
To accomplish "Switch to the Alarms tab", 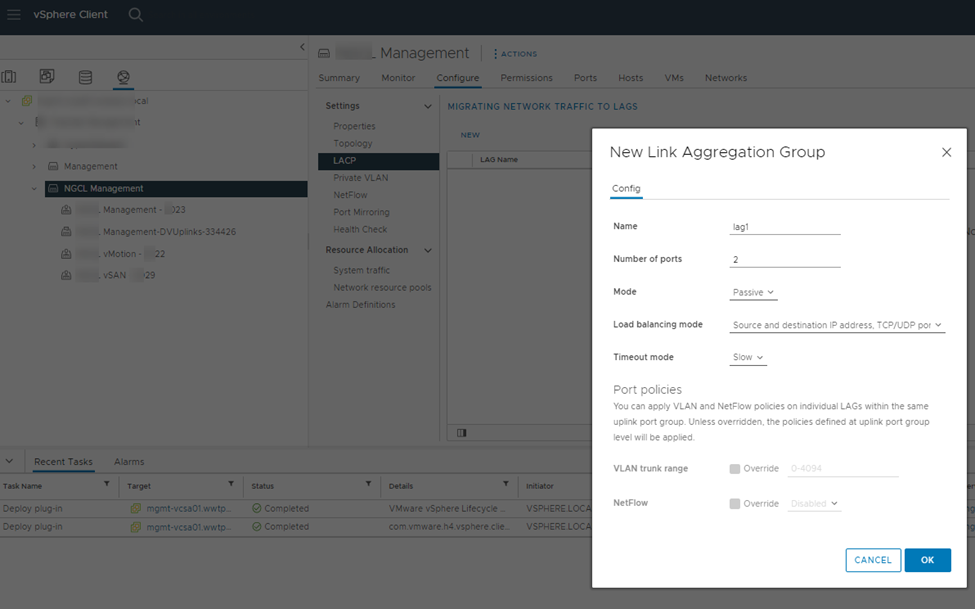I will (x=129, y=462).
